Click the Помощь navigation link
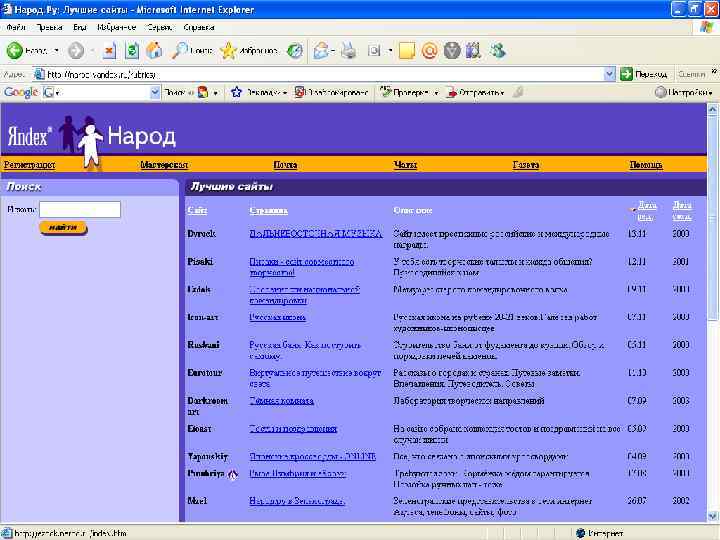 pos(646,164)
